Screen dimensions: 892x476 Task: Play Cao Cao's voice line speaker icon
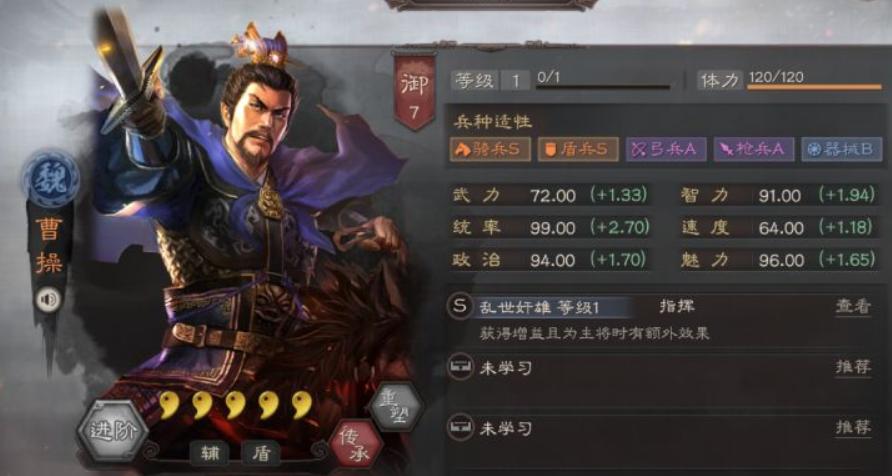48,300
